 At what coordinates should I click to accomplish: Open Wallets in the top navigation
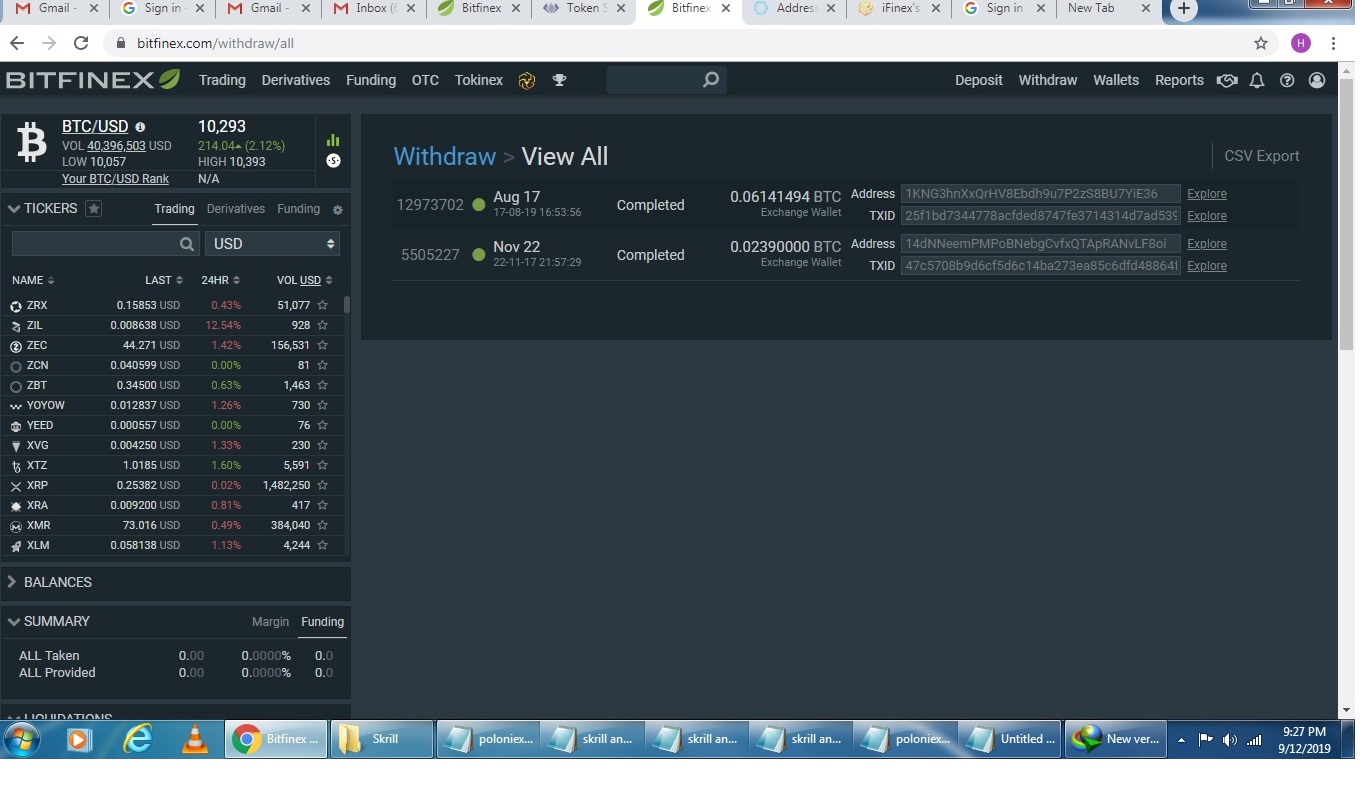(x=1116, y=80)
